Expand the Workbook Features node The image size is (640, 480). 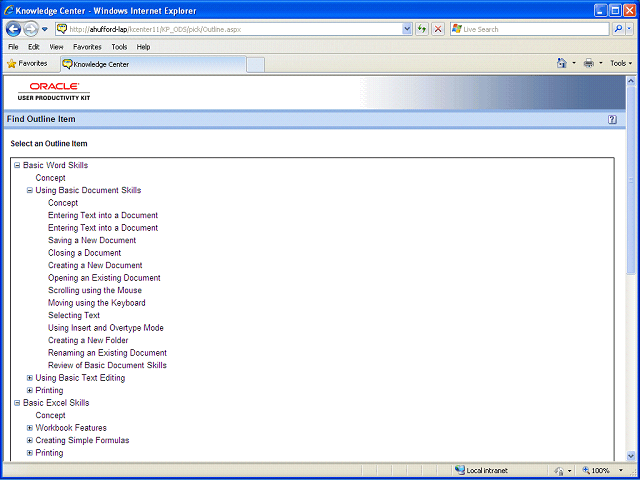pos(29,428)
